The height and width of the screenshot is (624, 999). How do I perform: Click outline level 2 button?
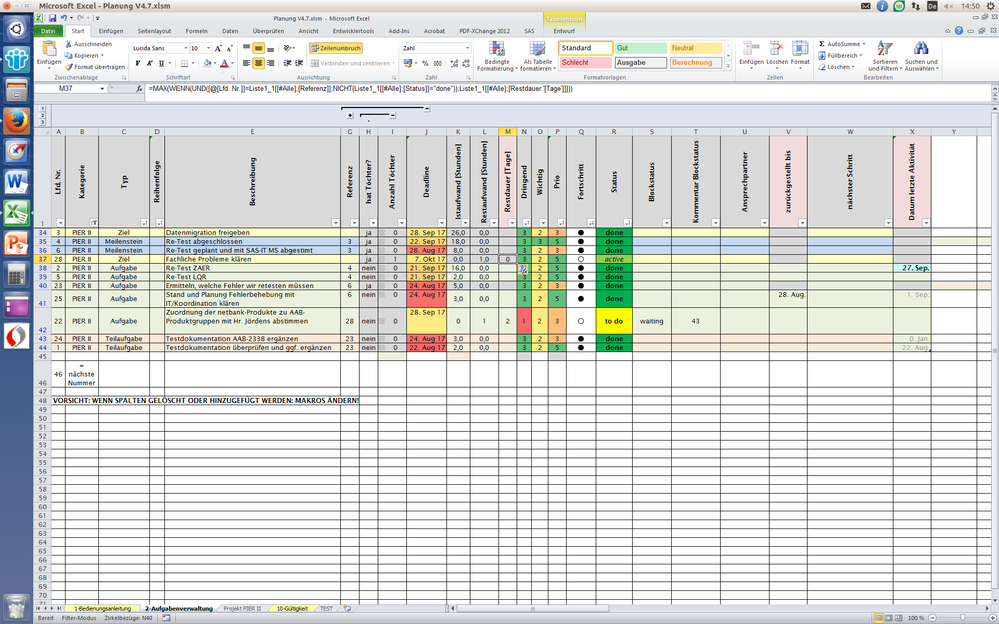[x=42, y=115]
